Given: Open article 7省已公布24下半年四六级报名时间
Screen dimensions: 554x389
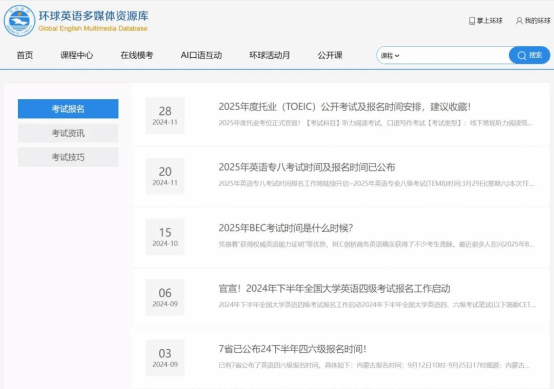Looking at the screenshot, I should pos(292,349).
